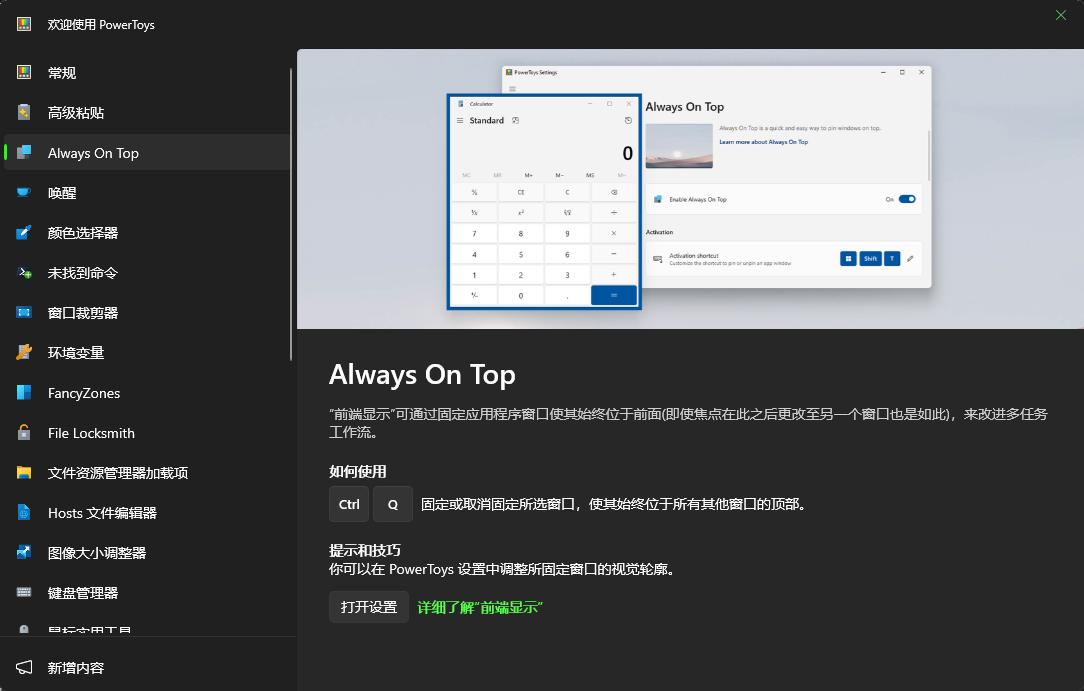1084x691 pixels.
Task: Click the 唤醒 coffee cup icon
Action: pyautogui.click(x=24, y=192)
